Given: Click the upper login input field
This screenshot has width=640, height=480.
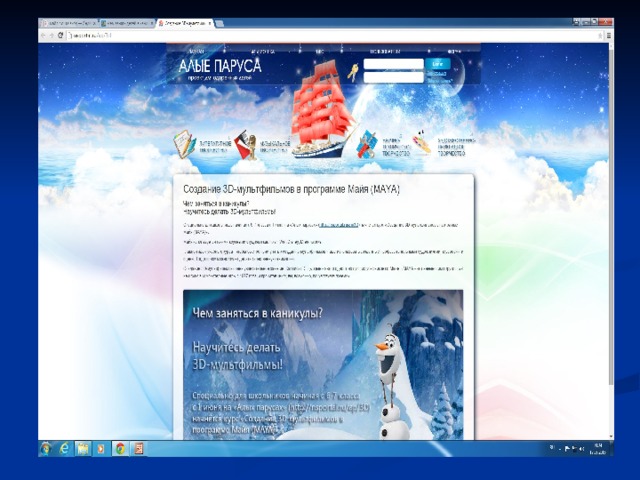Looking at the screenshot, I should point(393,64).
